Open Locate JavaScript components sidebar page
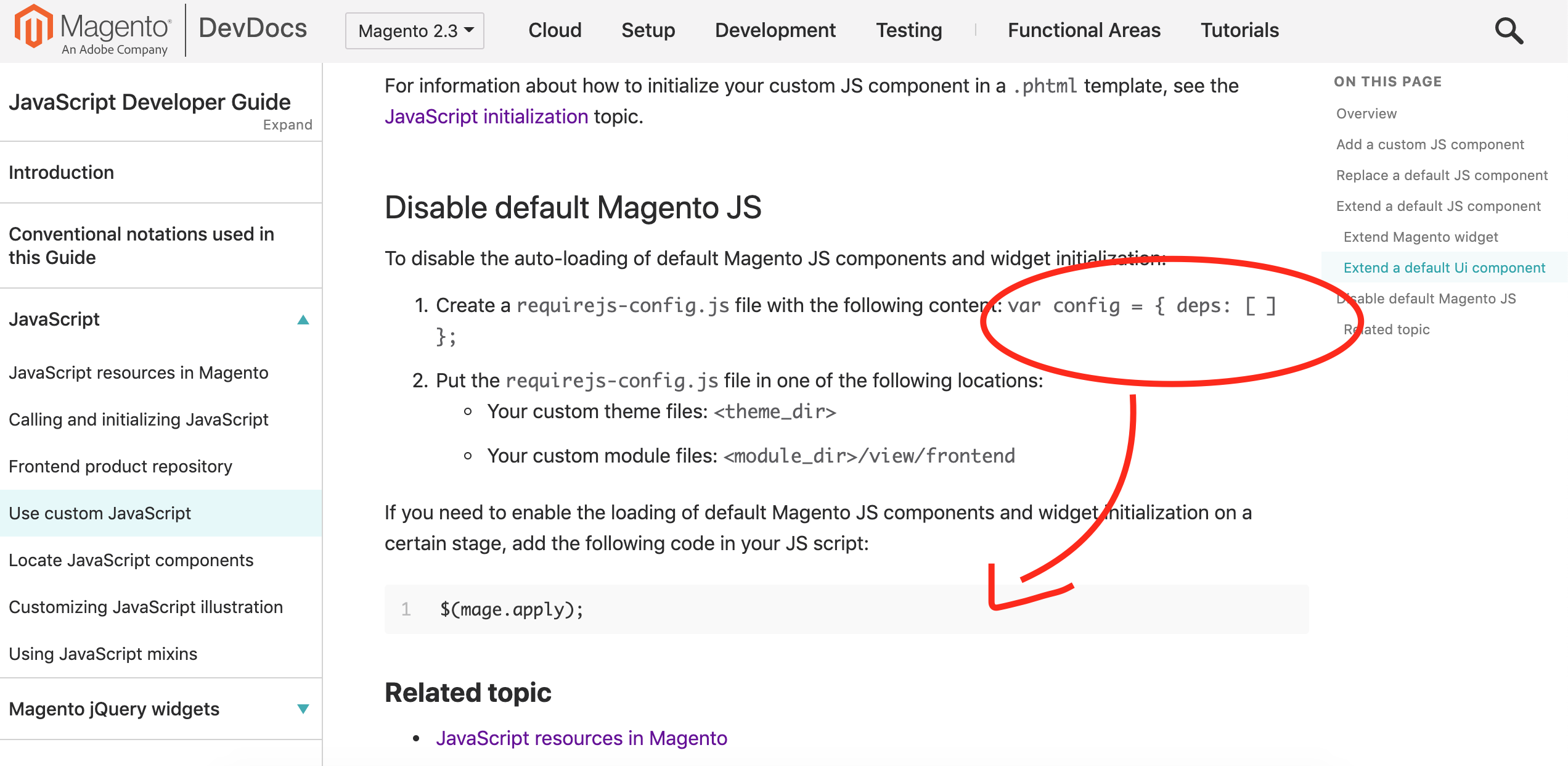The width and height of the screenshot is (1568, 766). point(131,560)
